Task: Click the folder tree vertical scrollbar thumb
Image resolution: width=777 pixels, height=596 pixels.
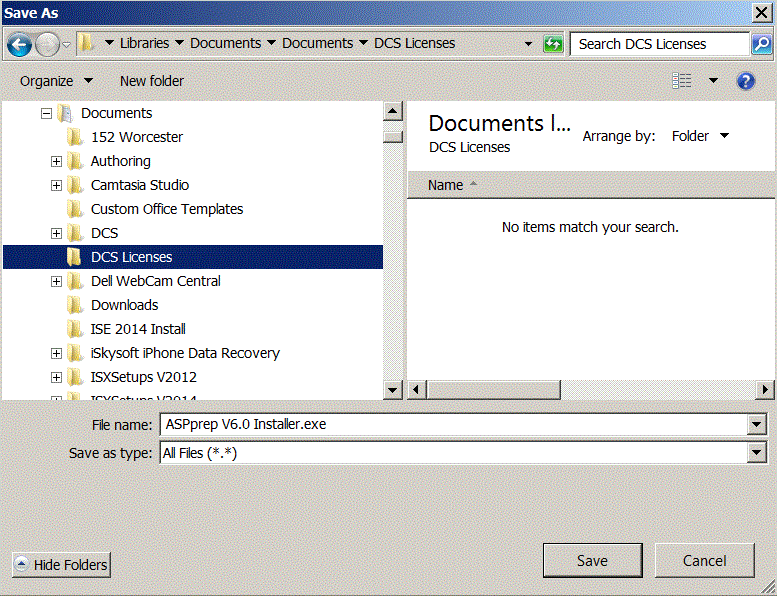Action: coord(392,137)
